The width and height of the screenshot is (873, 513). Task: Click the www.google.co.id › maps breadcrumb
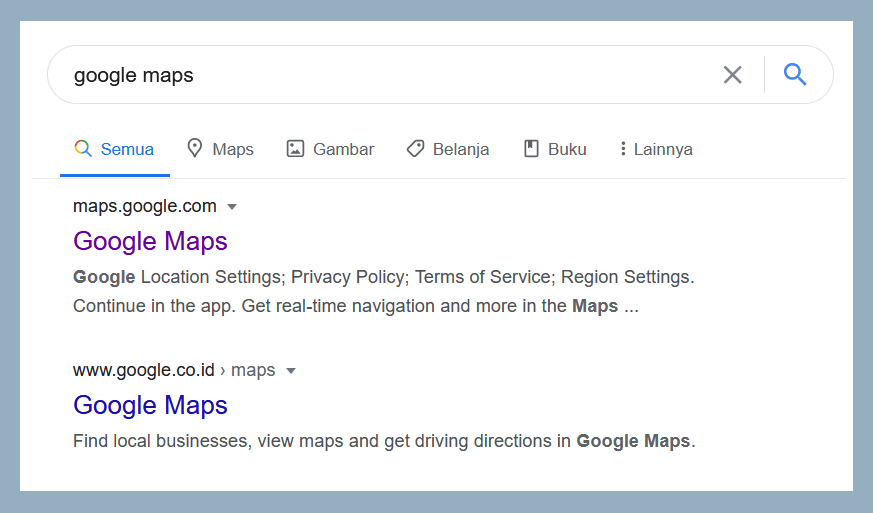click(x=174, y=370)
